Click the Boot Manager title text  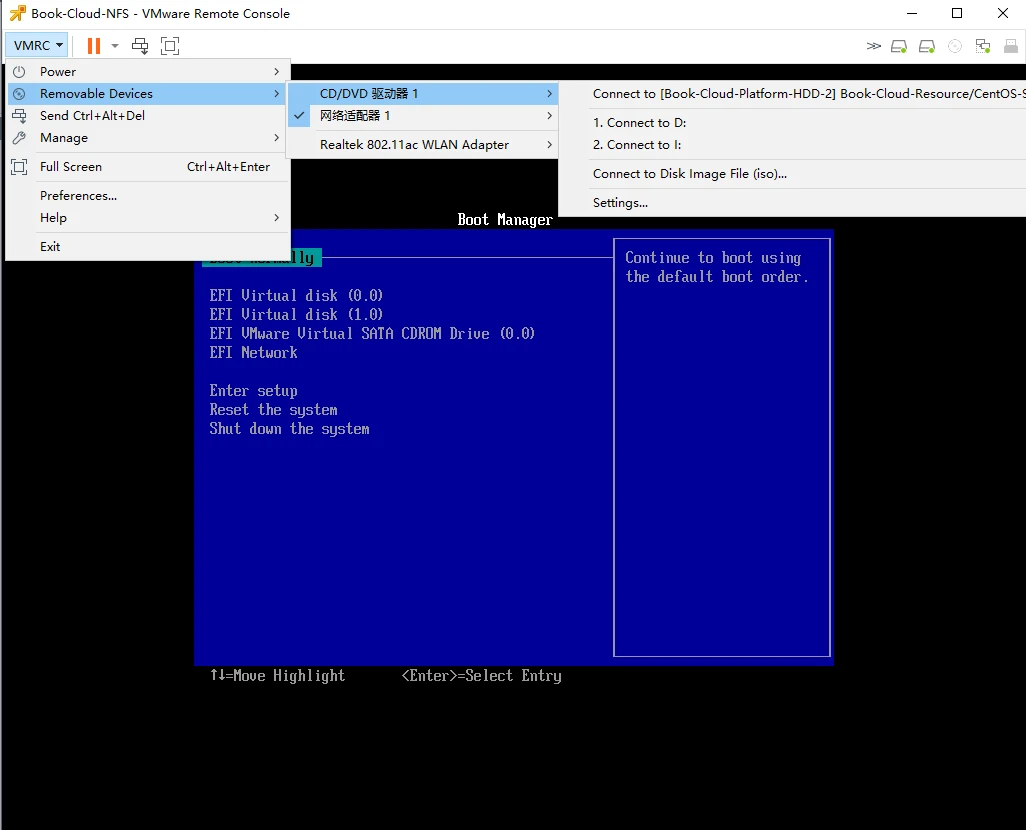point(504,220)
